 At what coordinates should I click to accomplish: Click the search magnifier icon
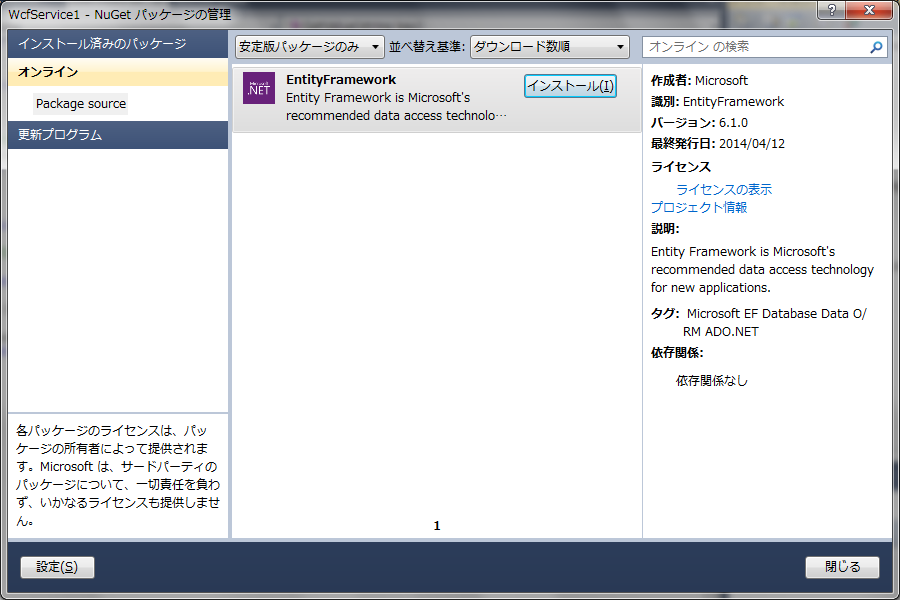[x=876, y=47]
